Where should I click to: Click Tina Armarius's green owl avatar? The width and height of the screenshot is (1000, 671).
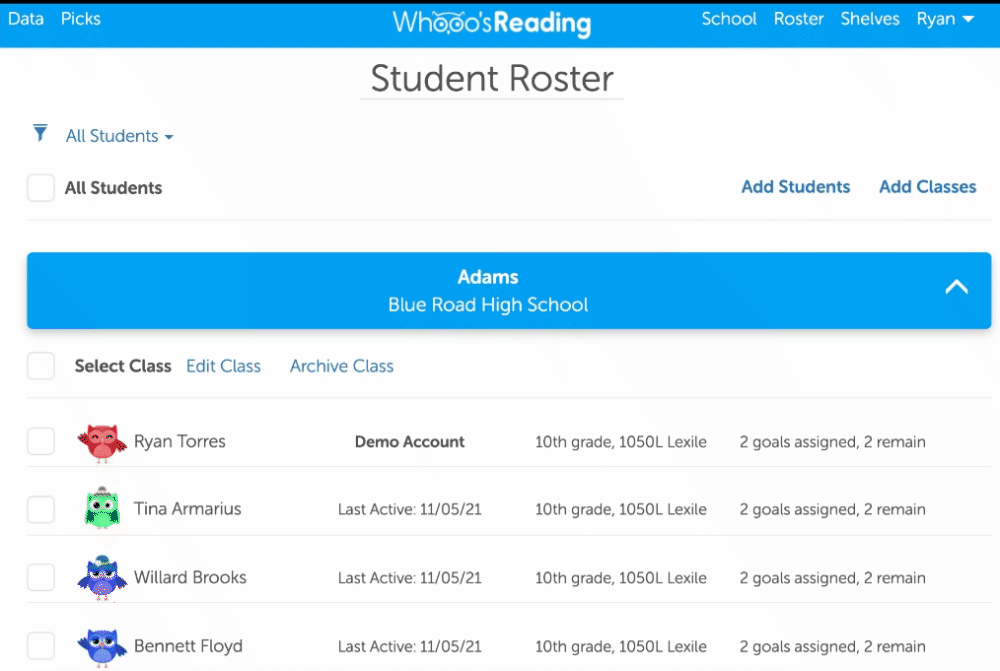pos(102,509)
